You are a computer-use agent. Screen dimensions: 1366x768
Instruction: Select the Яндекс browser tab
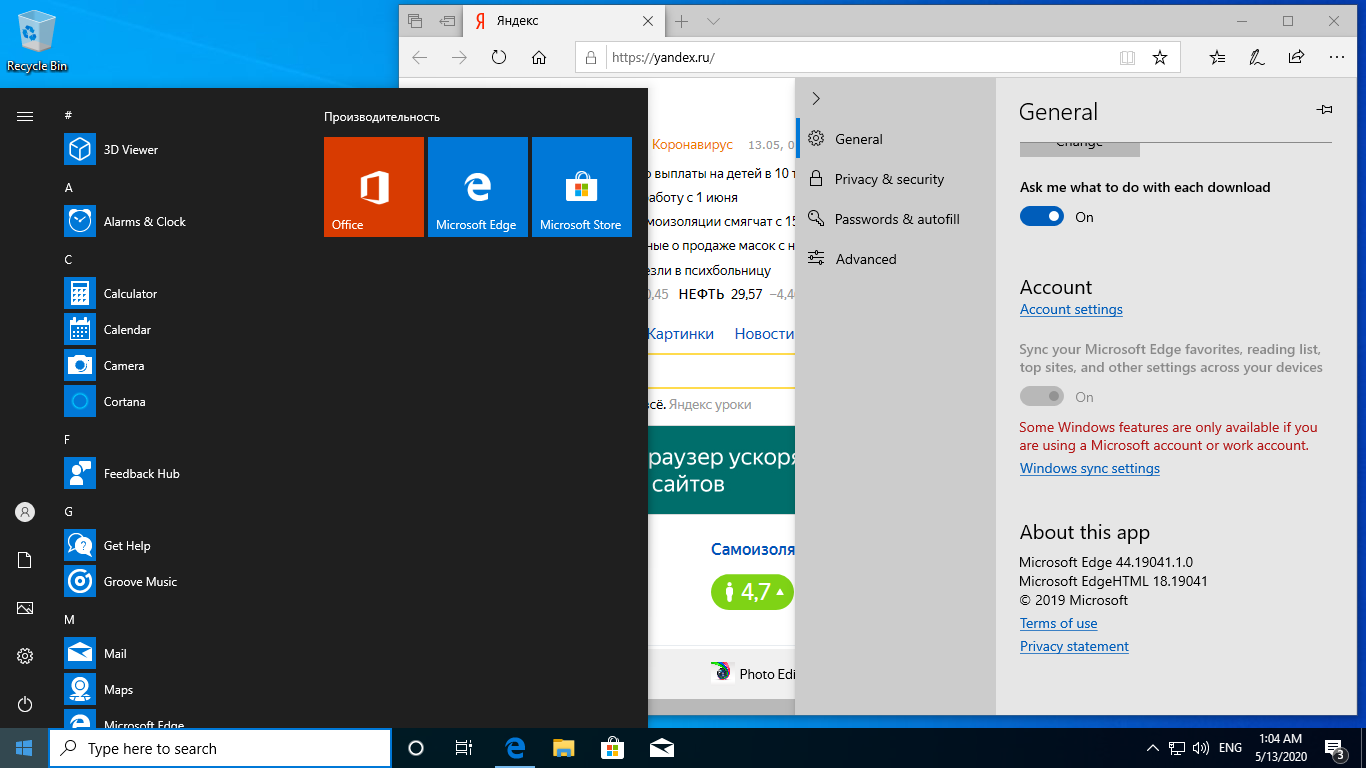(x=564, y=21)
